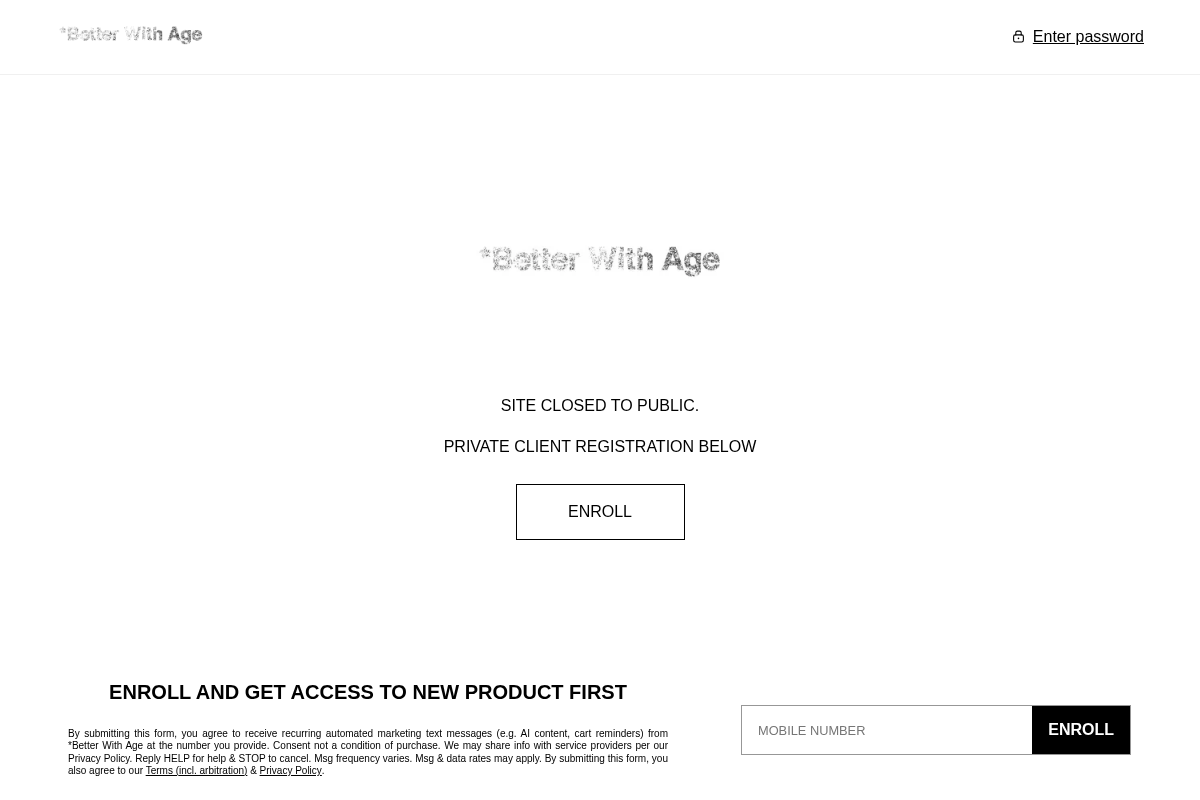Open the Privacy Policy link
Image resolution: width=1200 pixels, height=800 pixels.
pos(290,770)
